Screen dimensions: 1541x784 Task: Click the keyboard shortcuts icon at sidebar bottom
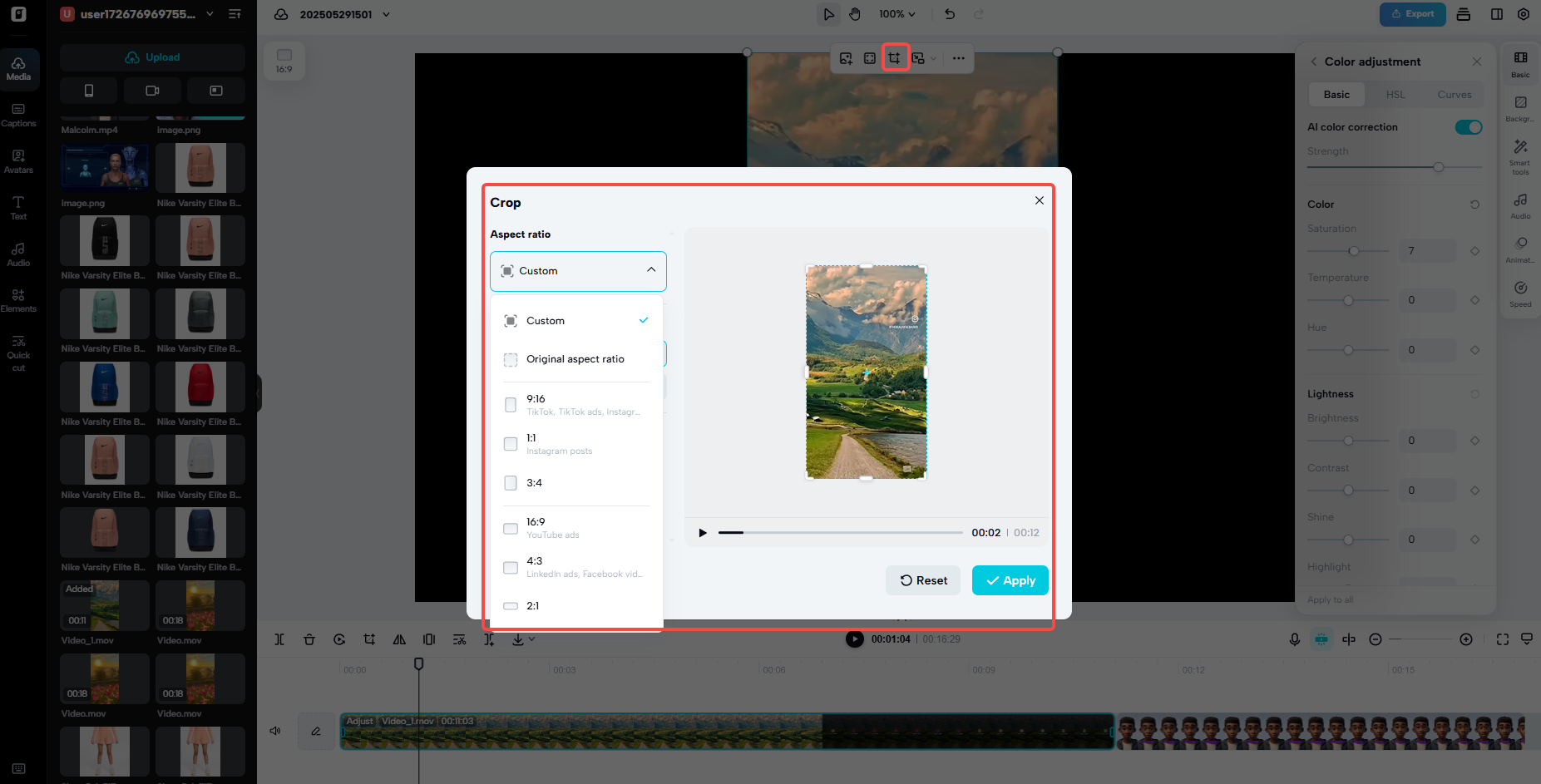[18, 768]
